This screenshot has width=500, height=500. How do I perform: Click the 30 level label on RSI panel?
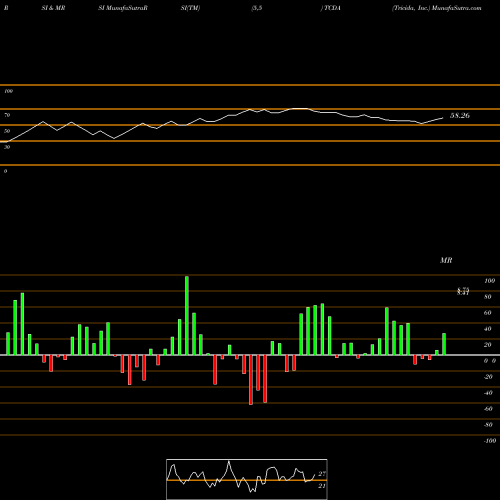click(7, 147)
